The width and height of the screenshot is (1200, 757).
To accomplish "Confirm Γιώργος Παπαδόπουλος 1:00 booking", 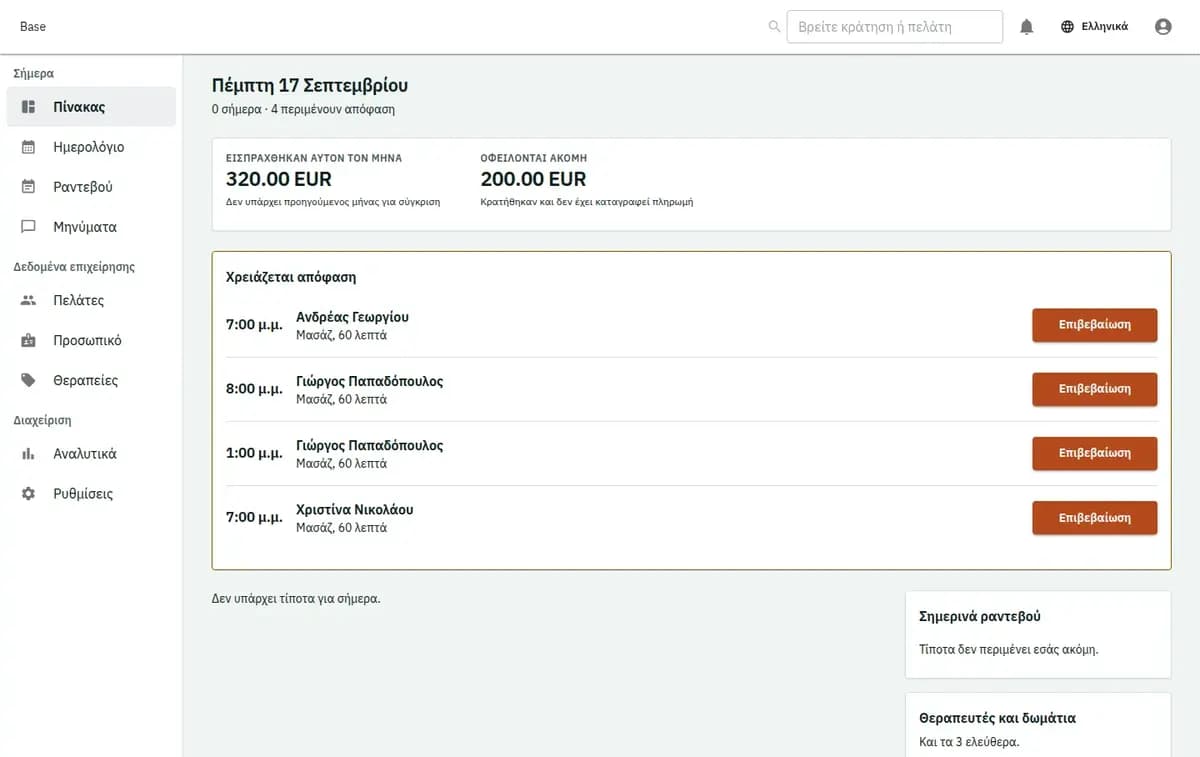I will click(1094, 453).
